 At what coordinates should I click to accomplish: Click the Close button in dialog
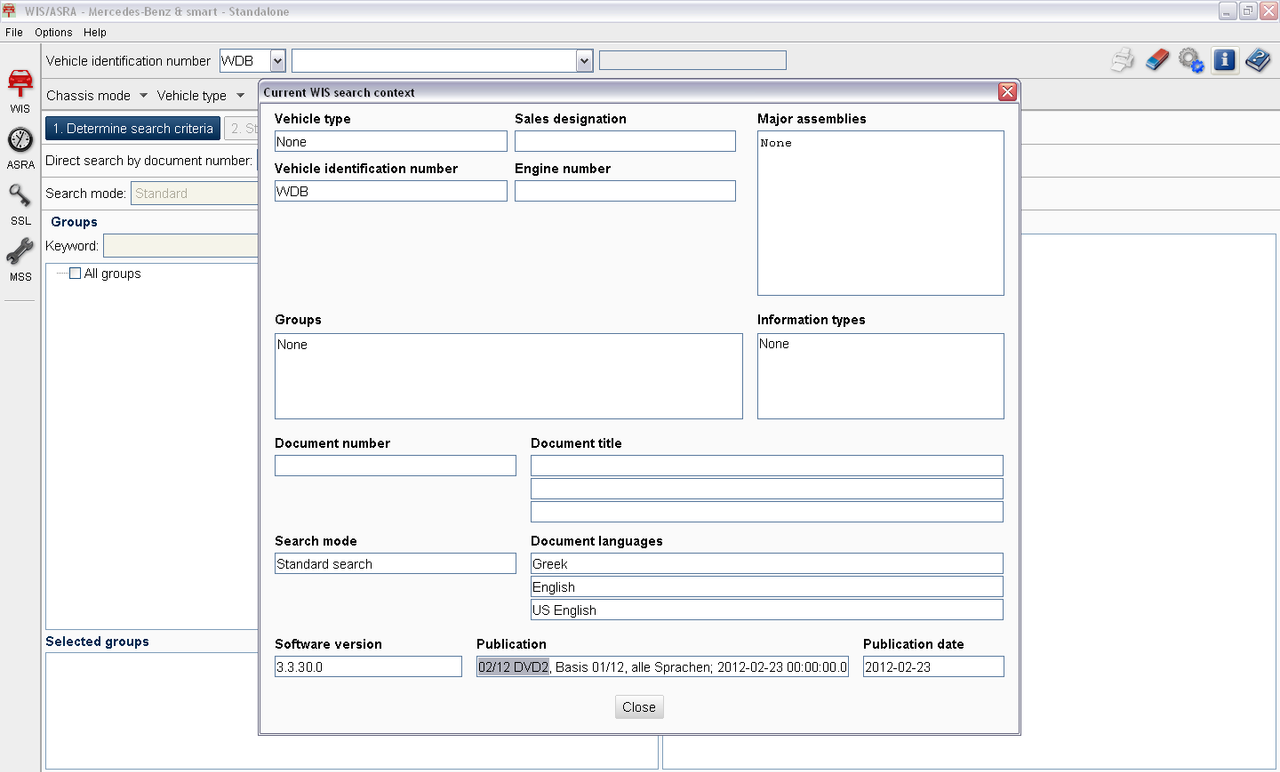coord(639,707)
